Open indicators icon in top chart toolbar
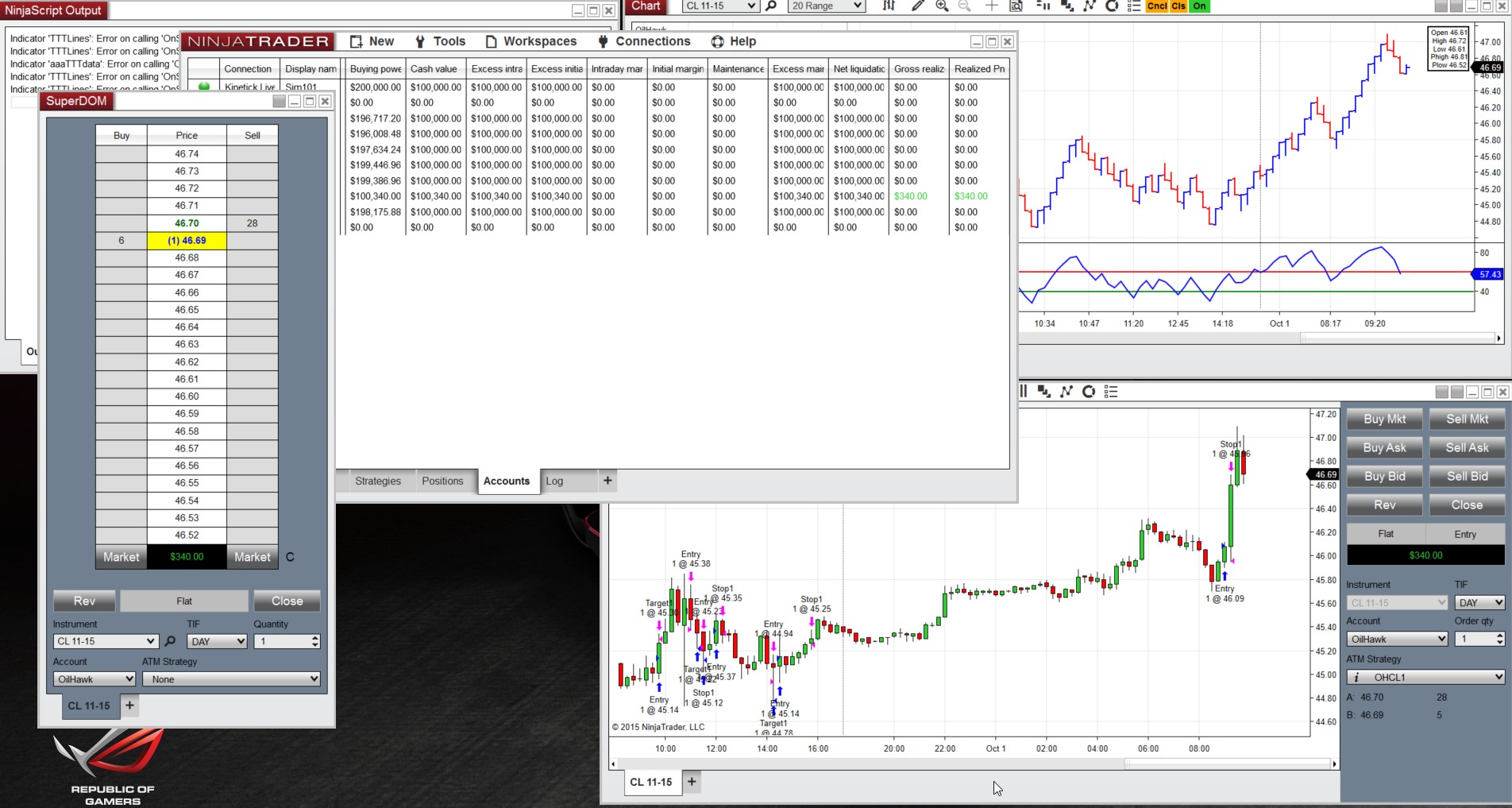Screen dimensions: 1512x808 1090,6
